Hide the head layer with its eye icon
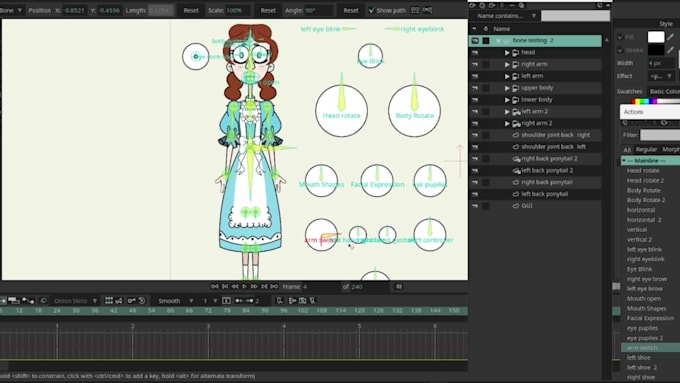 pos(475,52)
